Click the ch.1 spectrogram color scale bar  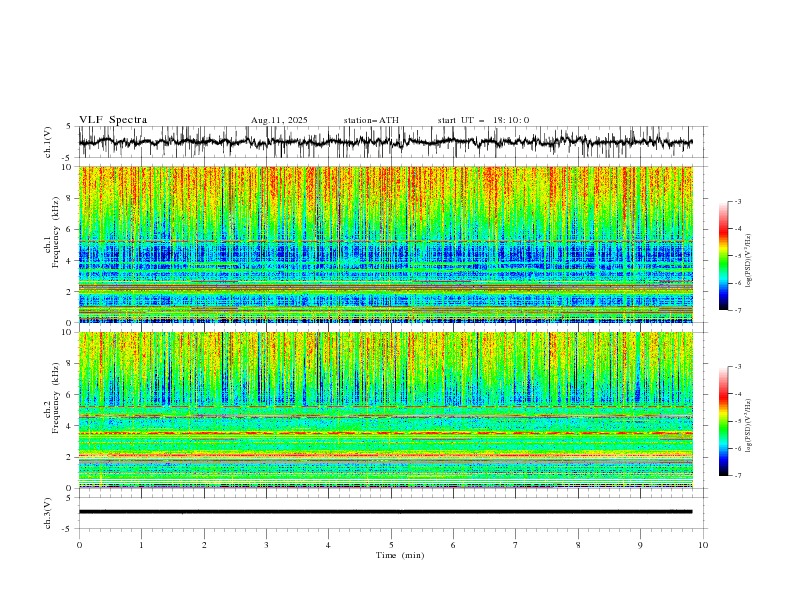723,255
